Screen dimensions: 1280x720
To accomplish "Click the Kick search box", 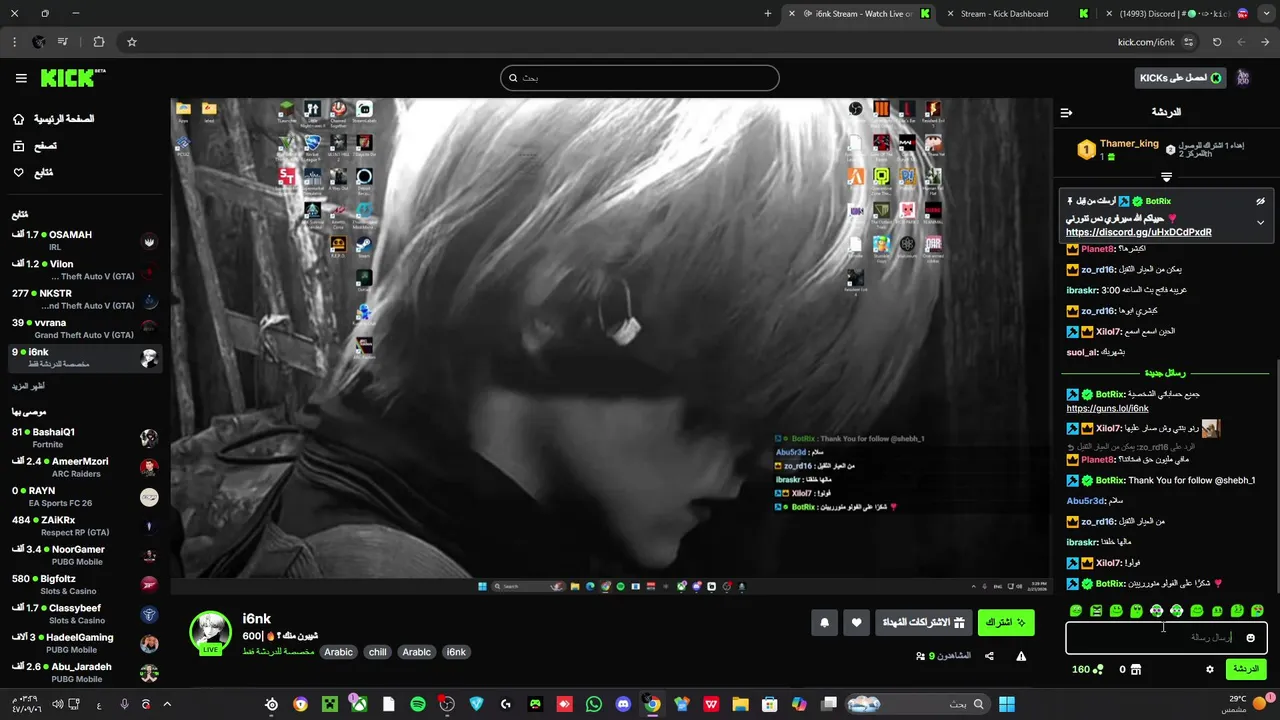I will pos(640,78).
